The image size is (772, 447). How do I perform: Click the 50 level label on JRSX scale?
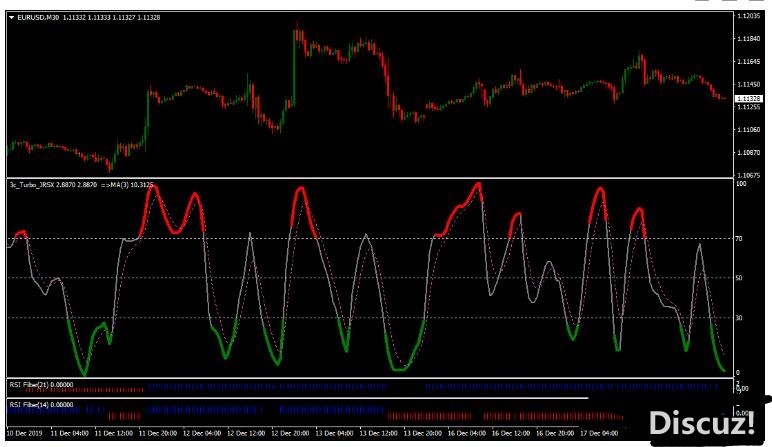point(739,278)
